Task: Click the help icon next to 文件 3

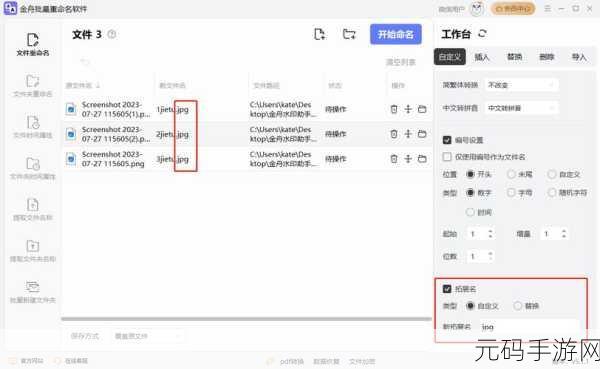Action: (x=112, y=34)
